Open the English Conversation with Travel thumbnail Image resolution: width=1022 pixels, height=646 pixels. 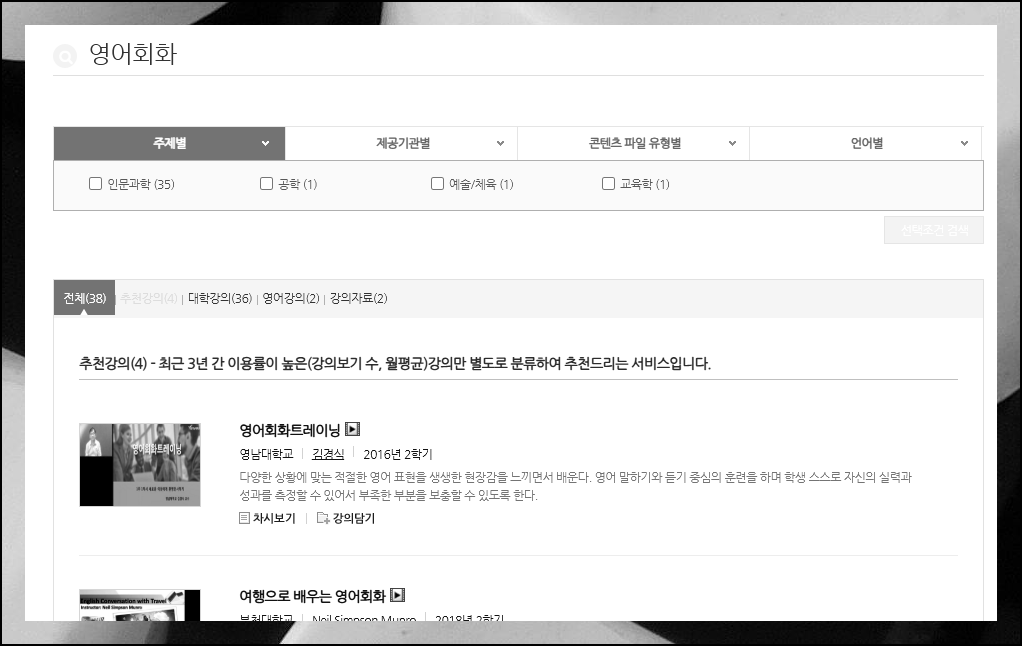[x=140, y=605]
